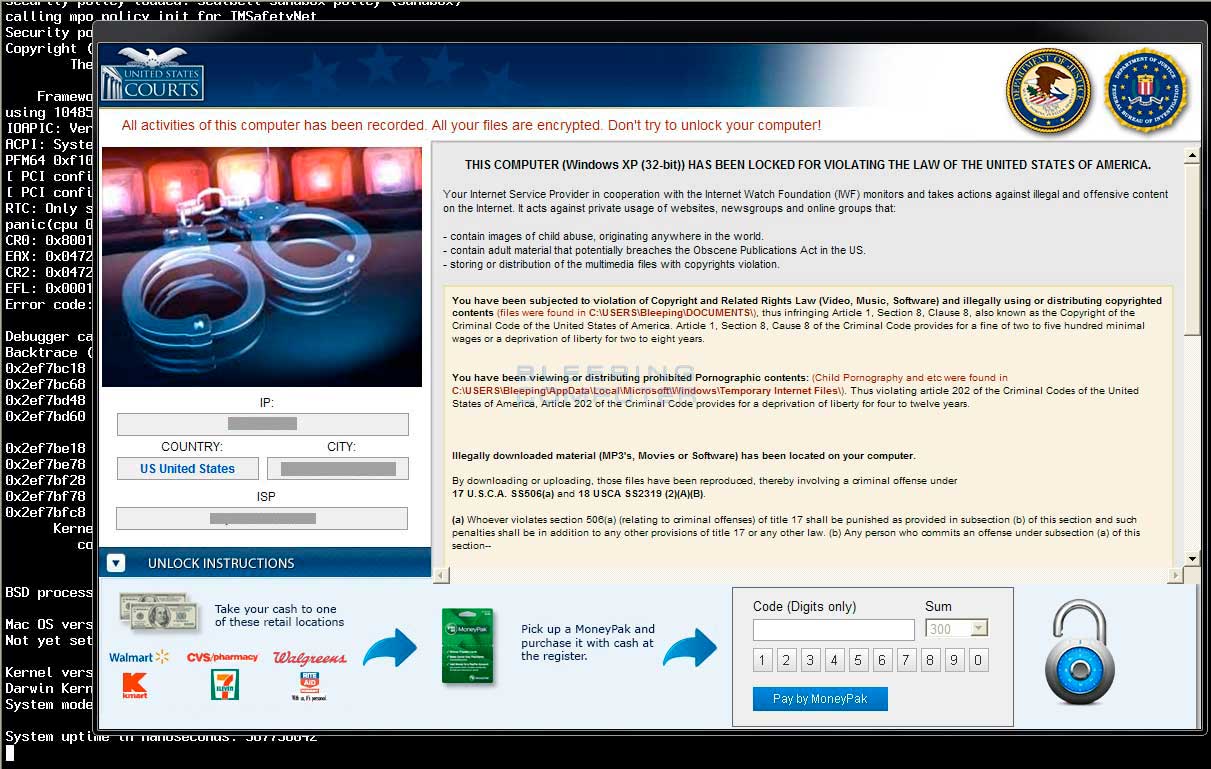
Task: Click the handcuffs photo
Action: click(262, 267)
